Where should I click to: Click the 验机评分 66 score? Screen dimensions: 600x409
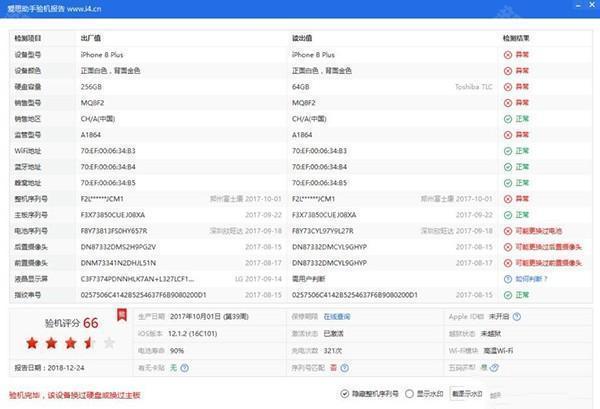point(72,323)
